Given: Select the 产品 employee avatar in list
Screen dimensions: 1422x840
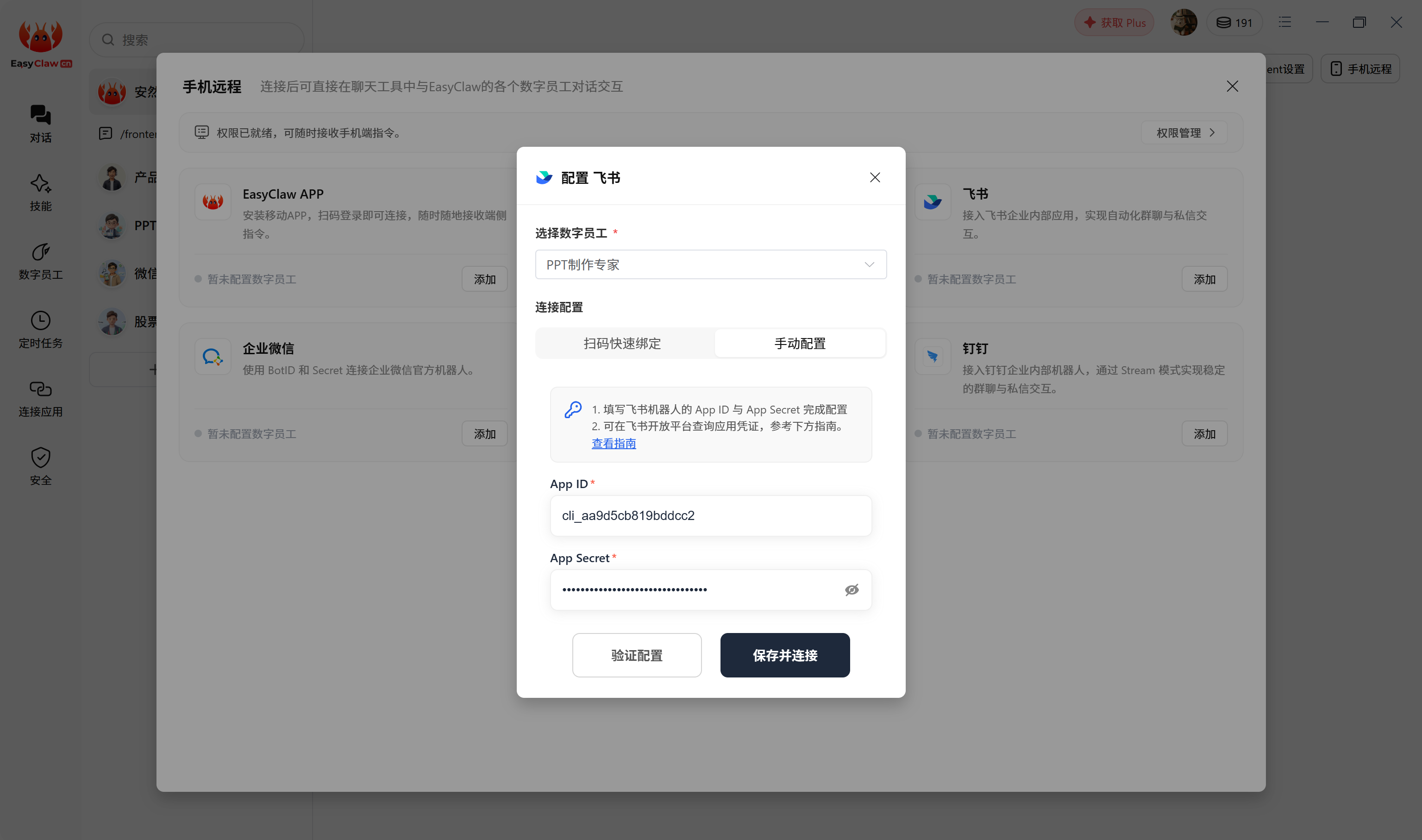Looking at the screenshot, I should (x=112, y=178).
